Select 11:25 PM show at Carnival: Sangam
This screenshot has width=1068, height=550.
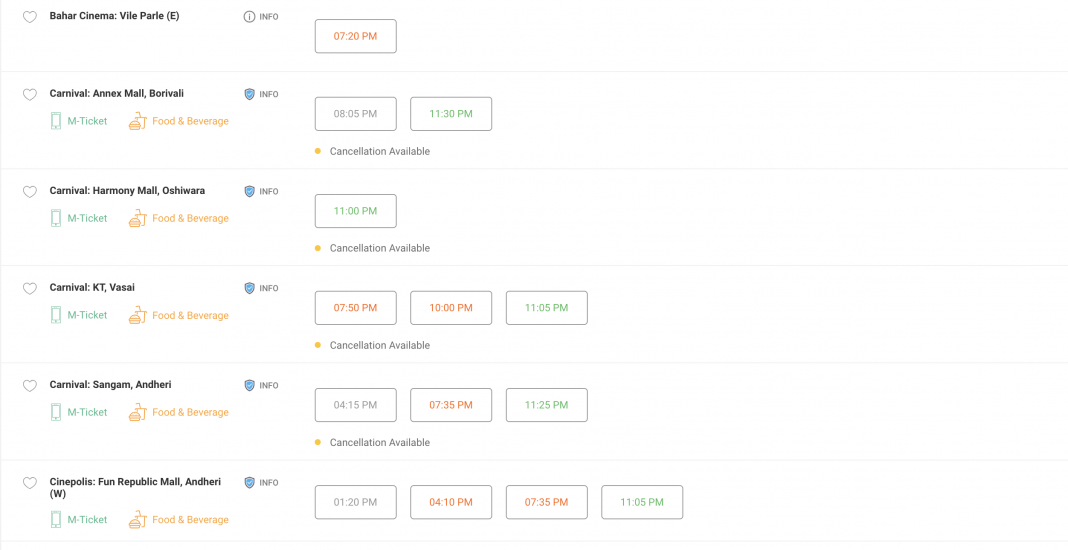(546, 405)
